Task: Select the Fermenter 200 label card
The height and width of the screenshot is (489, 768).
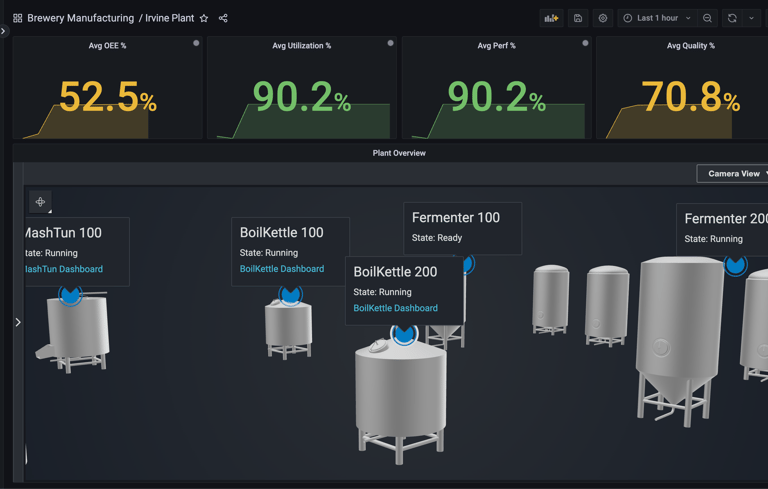Action: coord(722,229)
